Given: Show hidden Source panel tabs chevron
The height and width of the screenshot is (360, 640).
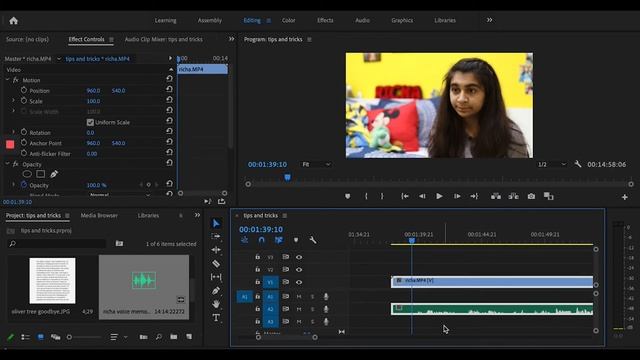Looking at the screenshot, I should tap(231, 39).
